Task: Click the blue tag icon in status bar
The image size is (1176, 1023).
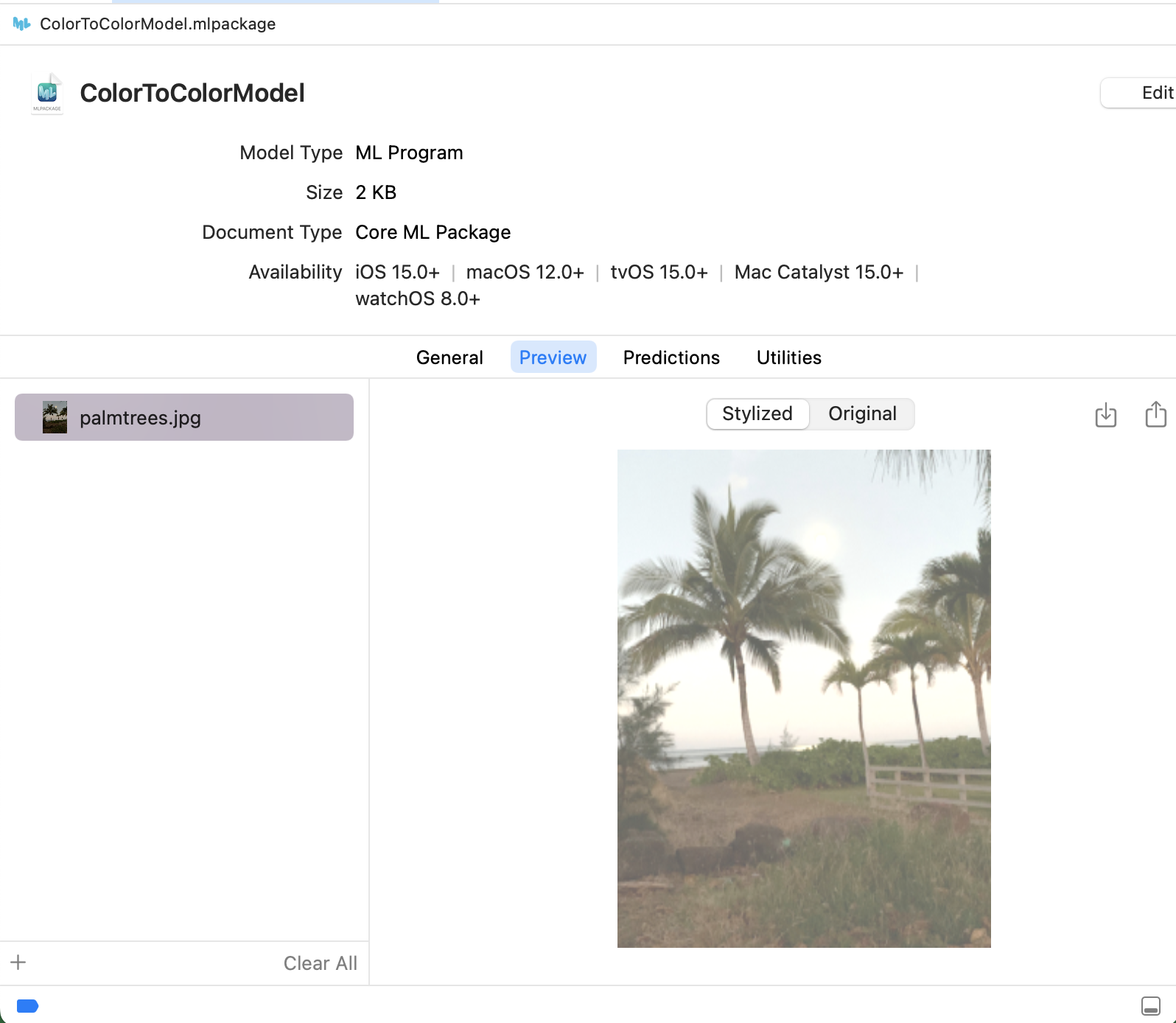Action: tap(27, 1005)
